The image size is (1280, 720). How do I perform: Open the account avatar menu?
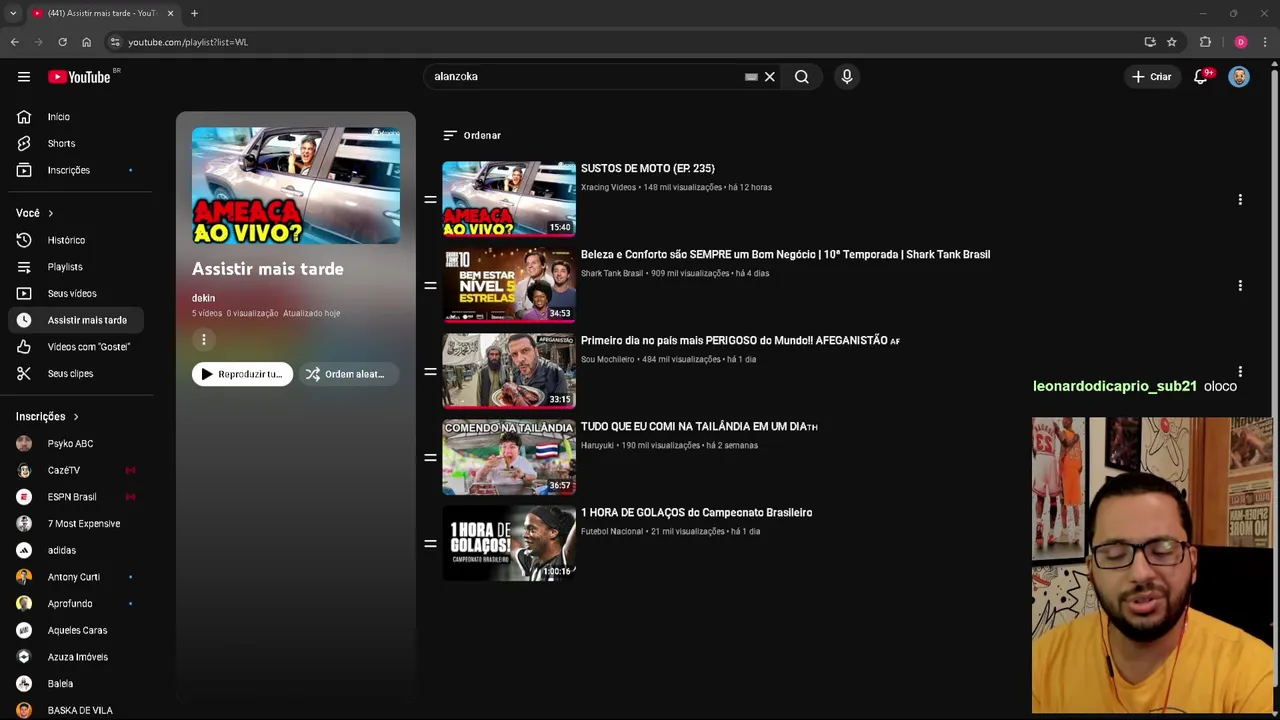1239,77
